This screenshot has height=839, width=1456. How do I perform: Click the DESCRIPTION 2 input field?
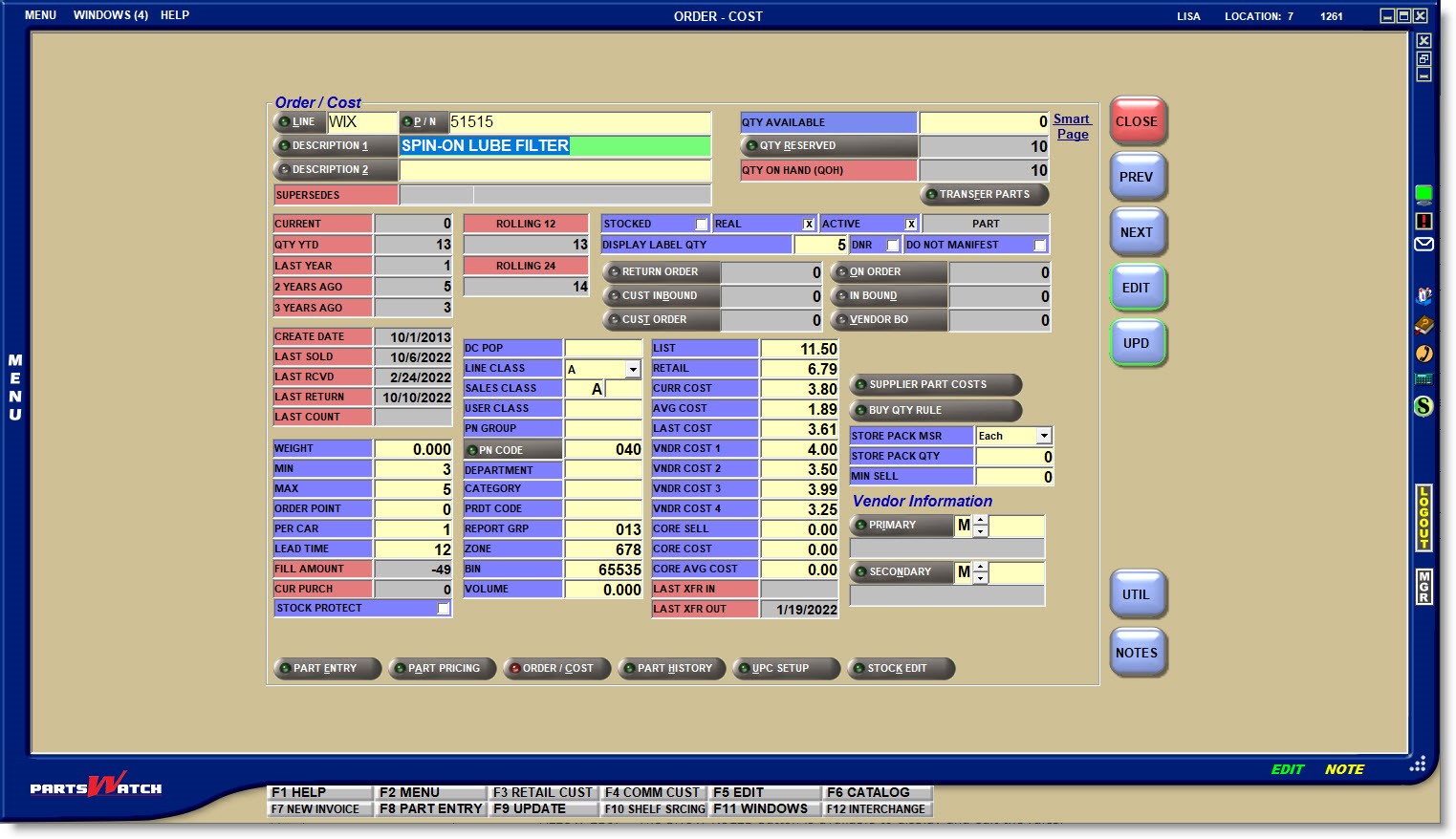[554, 170]
